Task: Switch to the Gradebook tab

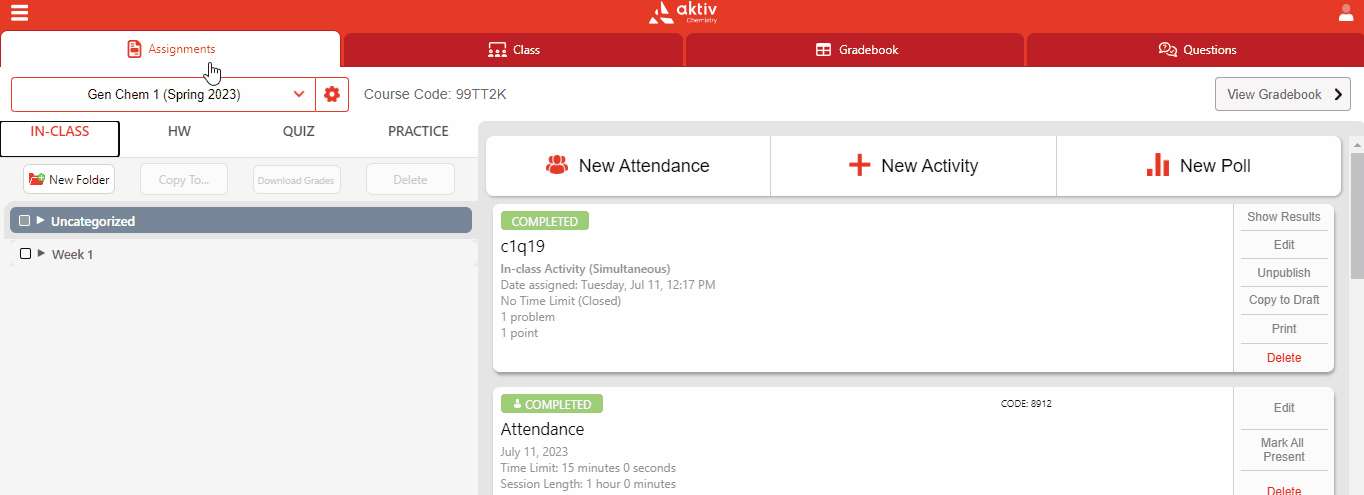Action: (855, 50)
